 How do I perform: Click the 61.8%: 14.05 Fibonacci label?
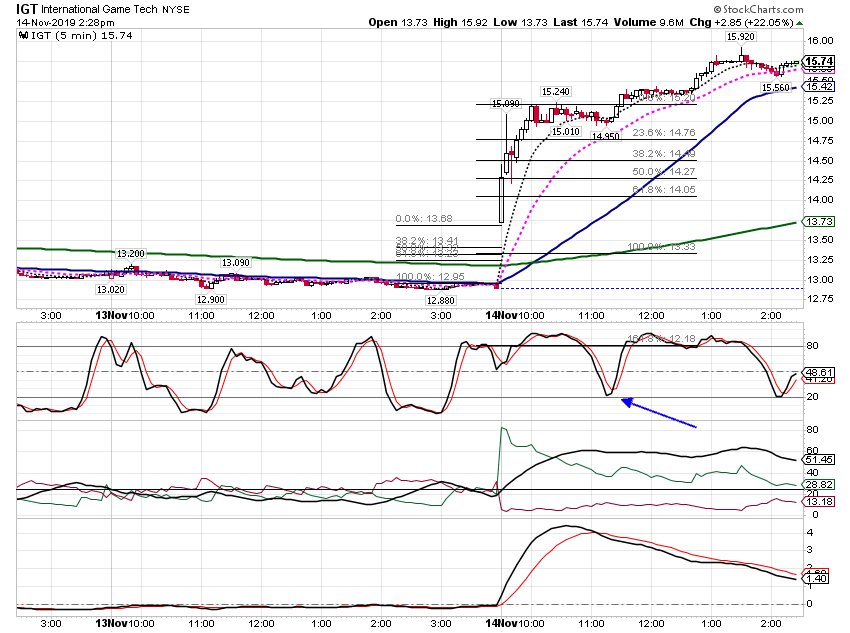coord(664,190)
